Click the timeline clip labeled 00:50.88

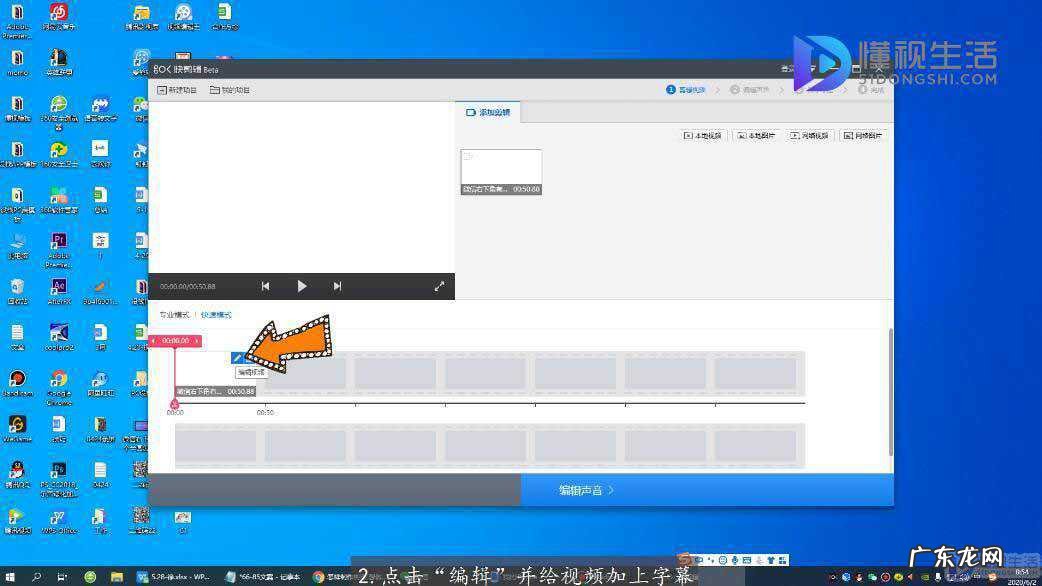click(215, 374)
